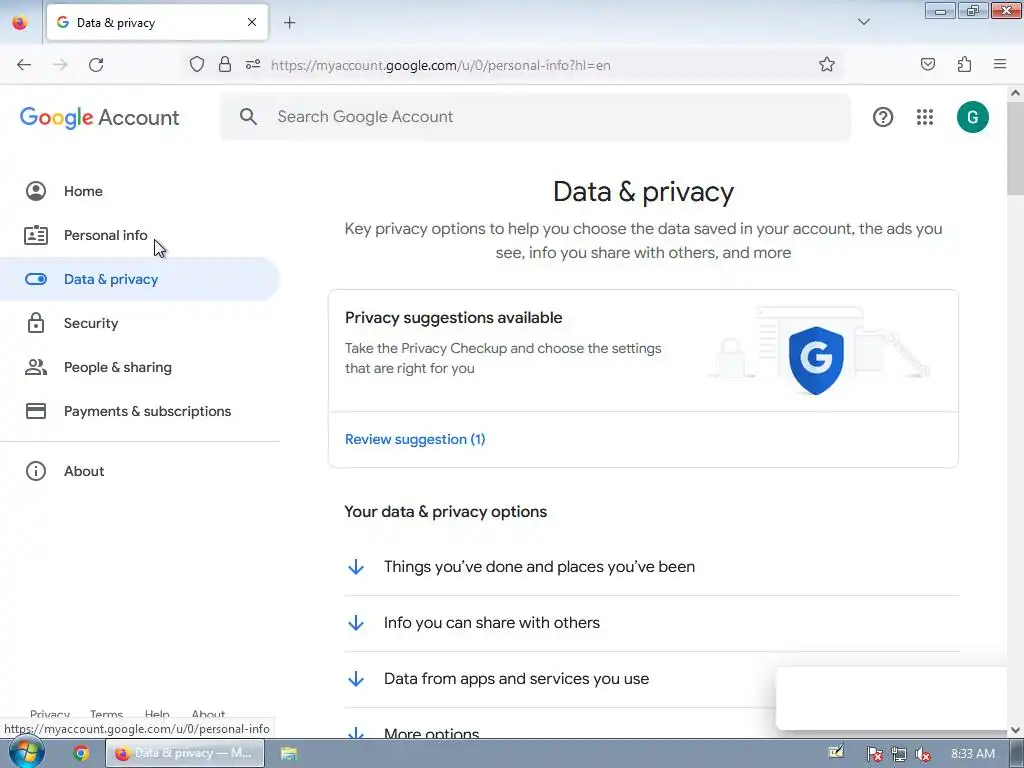Click the About info circle icon
Image resolution: width=1024 pixels, height=768 pixels.
tap(36, 471)
